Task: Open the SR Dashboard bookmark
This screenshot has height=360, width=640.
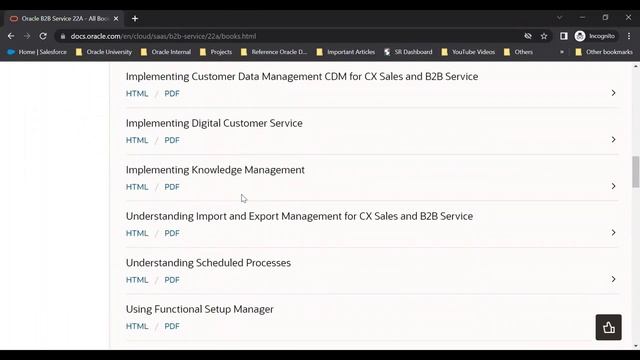Action: point(408,52)
